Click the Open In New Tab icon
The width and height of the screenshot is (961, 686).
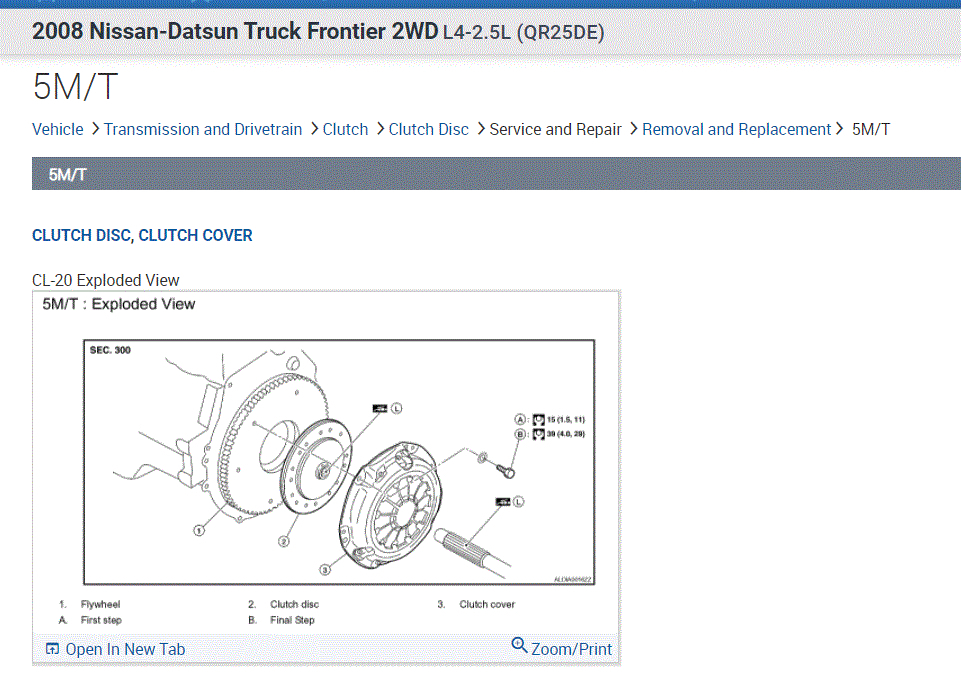pyautogui.click(x=51, y=648)
